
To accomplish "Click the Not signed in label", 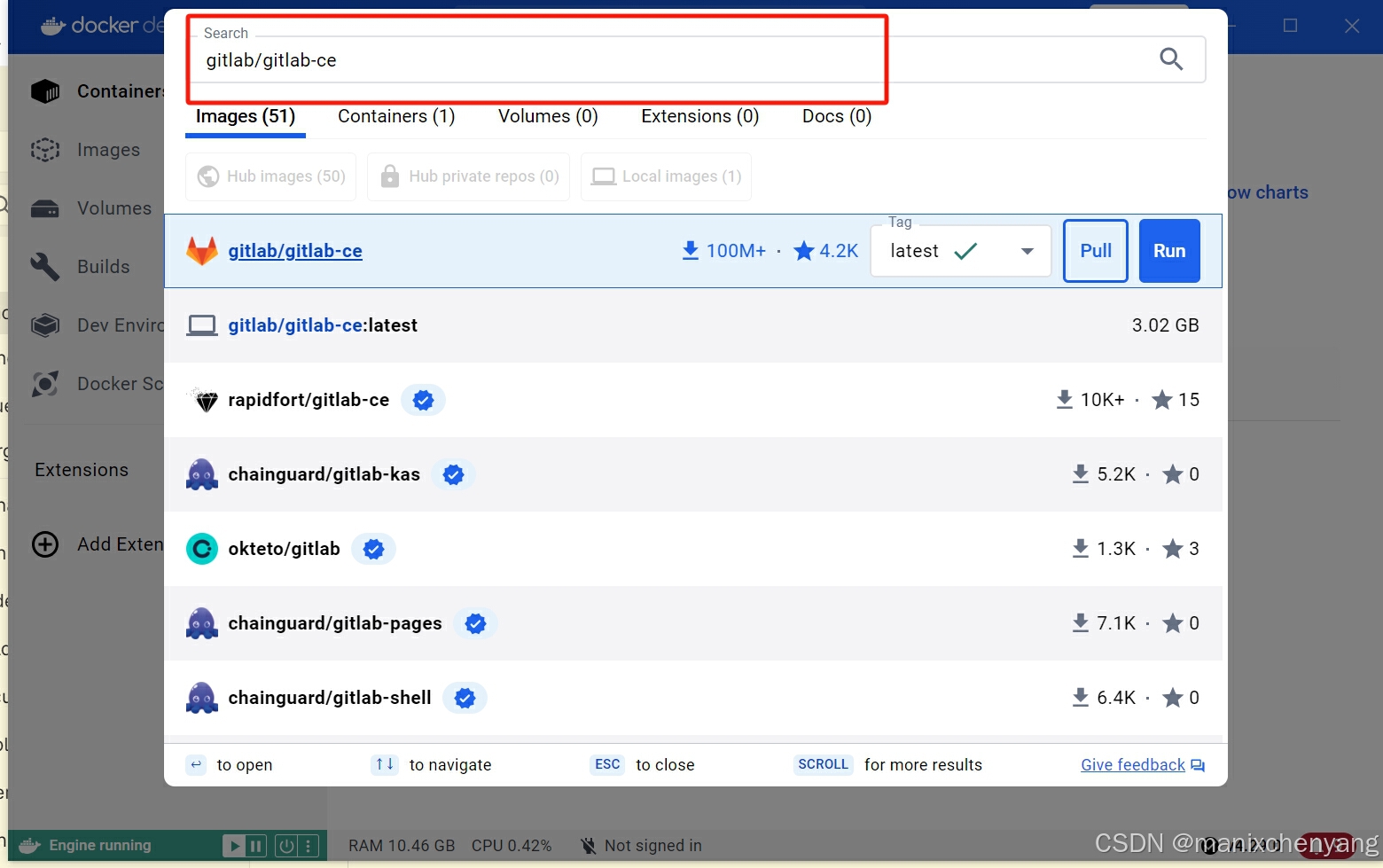I will (x=653, y=846).
